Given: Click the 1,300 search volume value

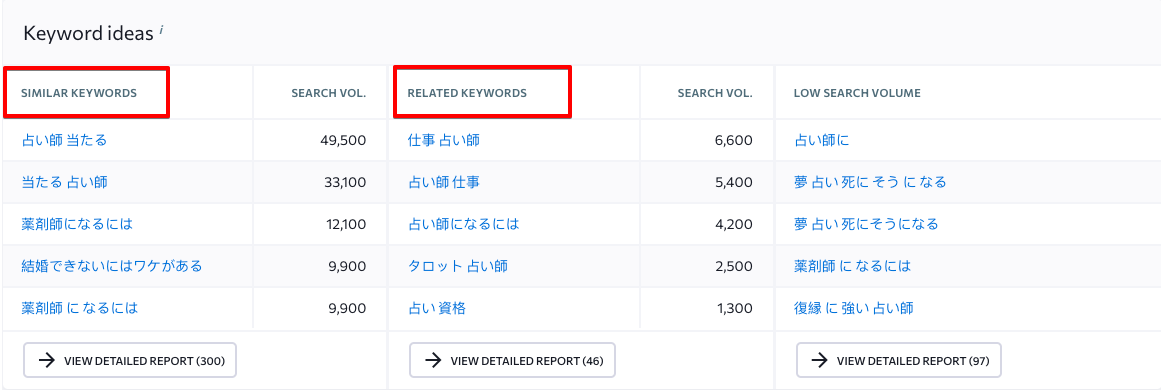Looking at the screenshot, I should coord(735,308).
